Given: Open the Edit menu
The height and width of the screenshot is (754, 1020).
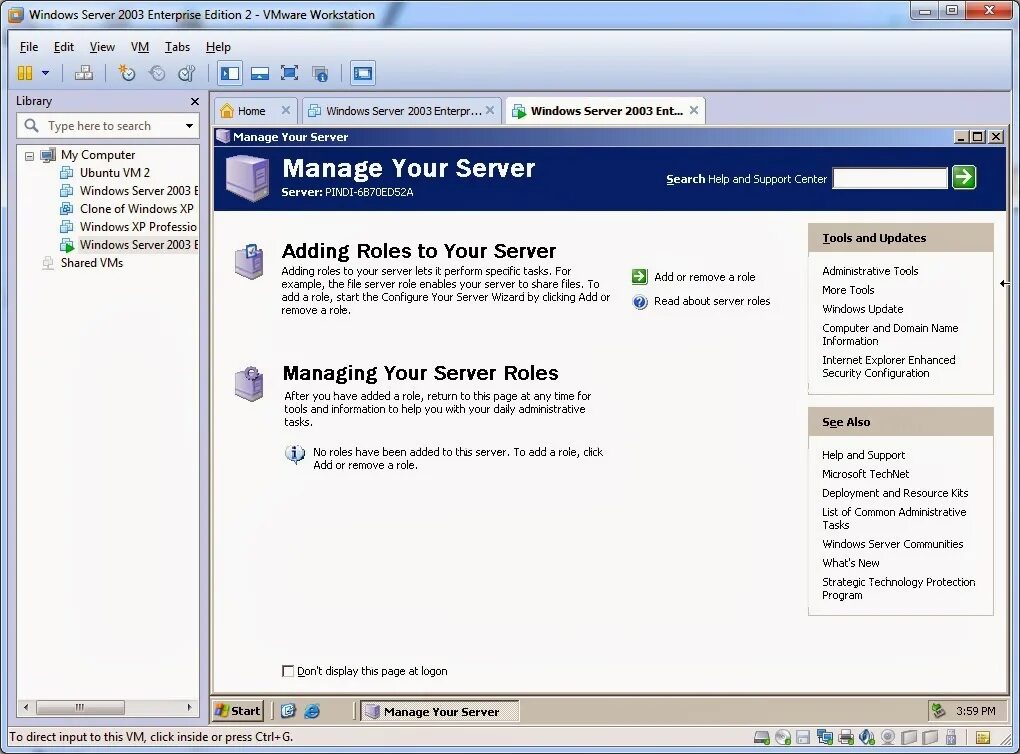Looking at the screenshot, I should tap(64, 47).
